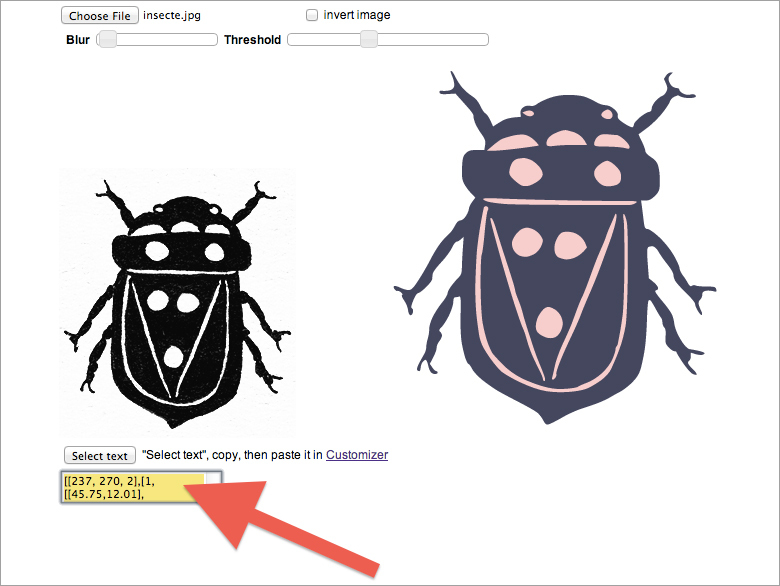Open the Customizer link
780x586 pixels.
coord(357,455)
